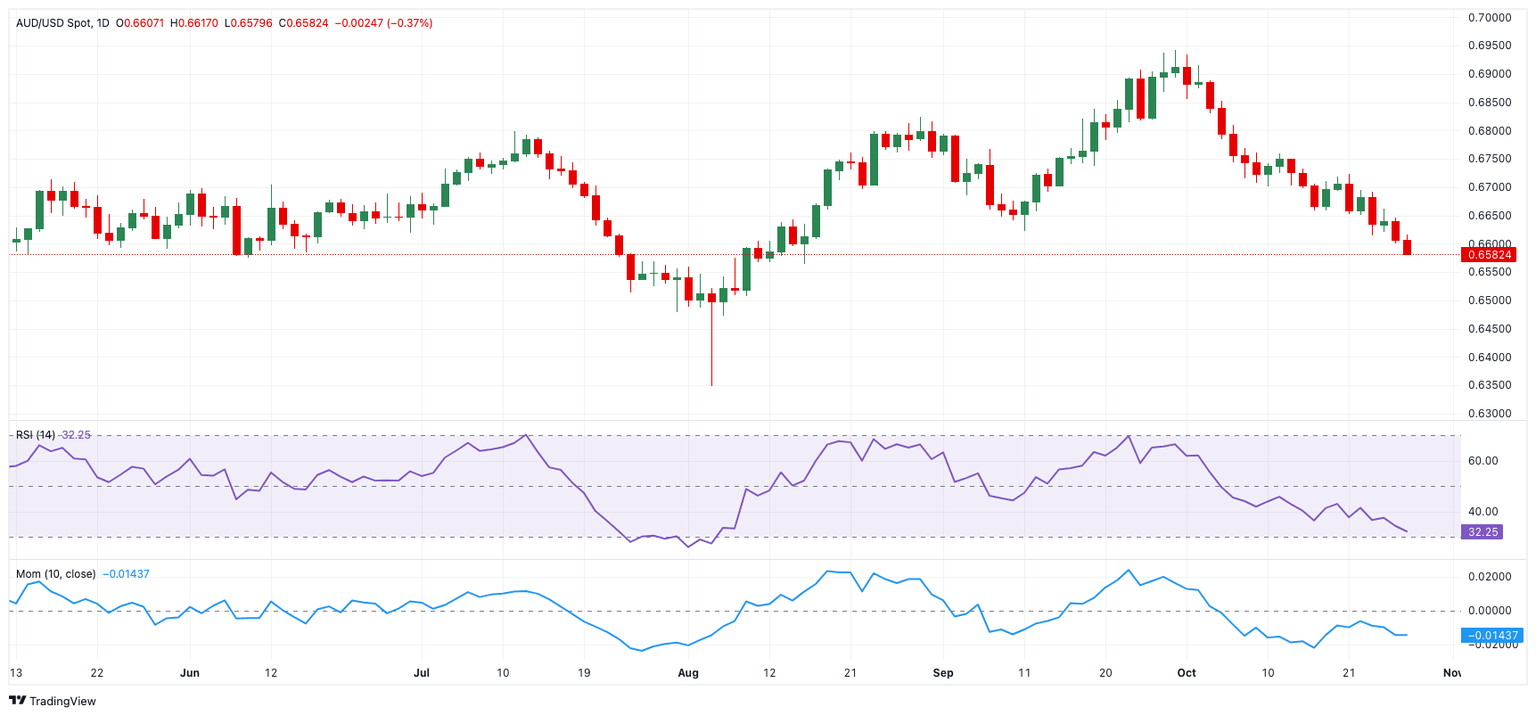Viewport: 1536px width, 716px height.
Task: Click the Nov label on the time axis
Action: pyautogui.click(x=1452, y=673)
